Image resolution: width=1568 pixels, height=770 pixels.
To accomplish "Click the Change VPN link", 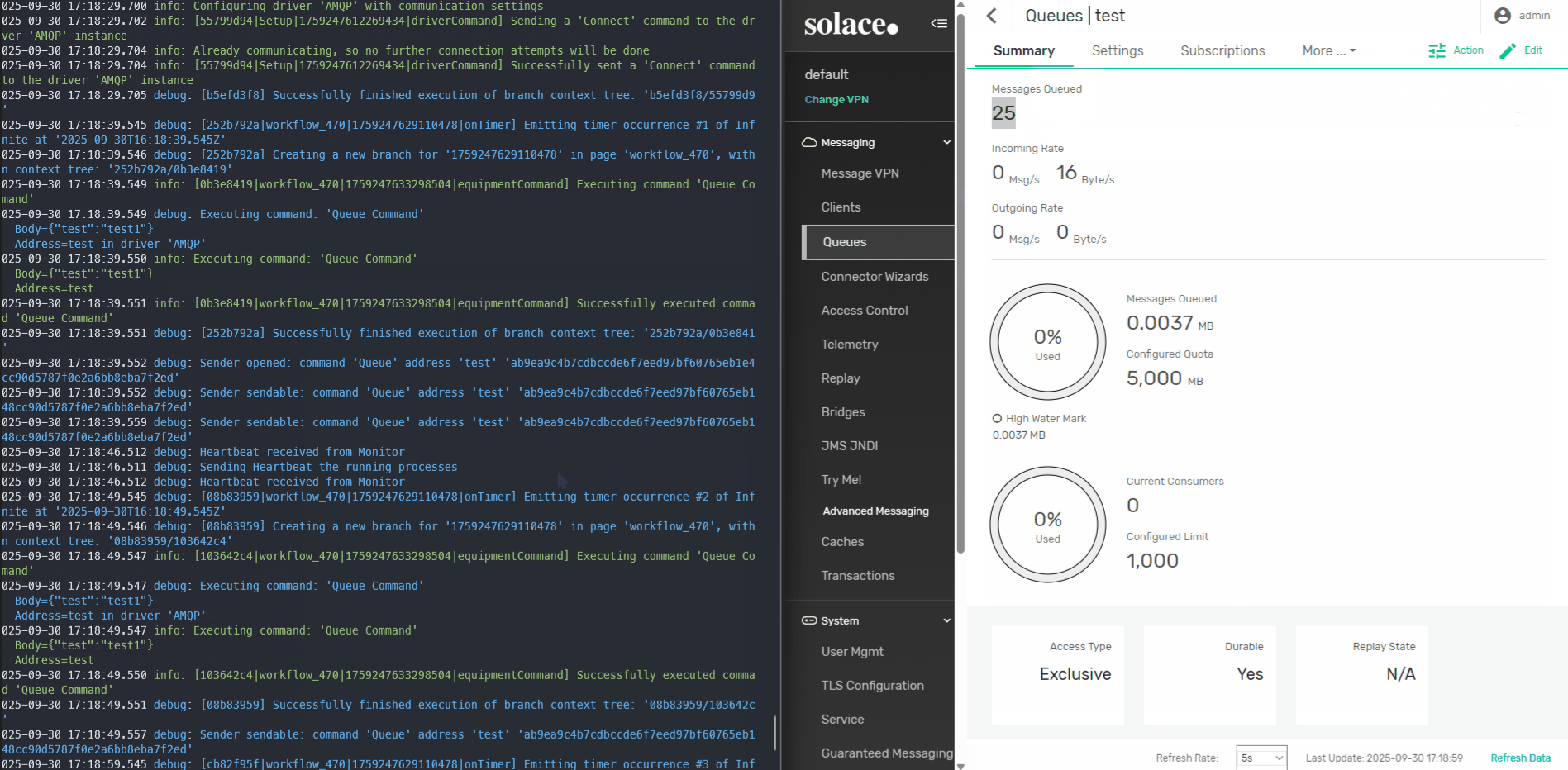I will 836,99.
